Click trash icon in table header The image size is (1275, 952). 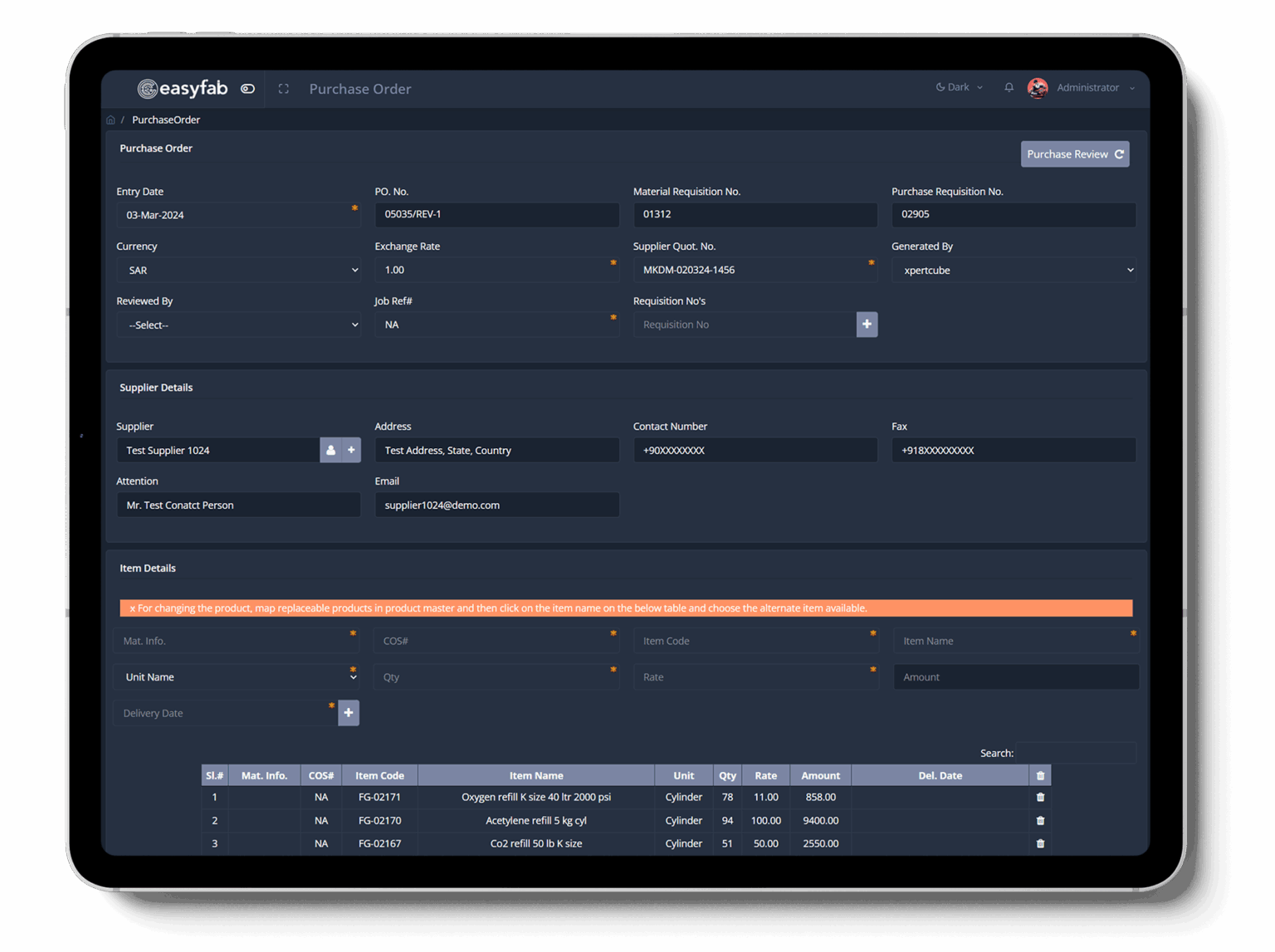tap(1040, 775)
